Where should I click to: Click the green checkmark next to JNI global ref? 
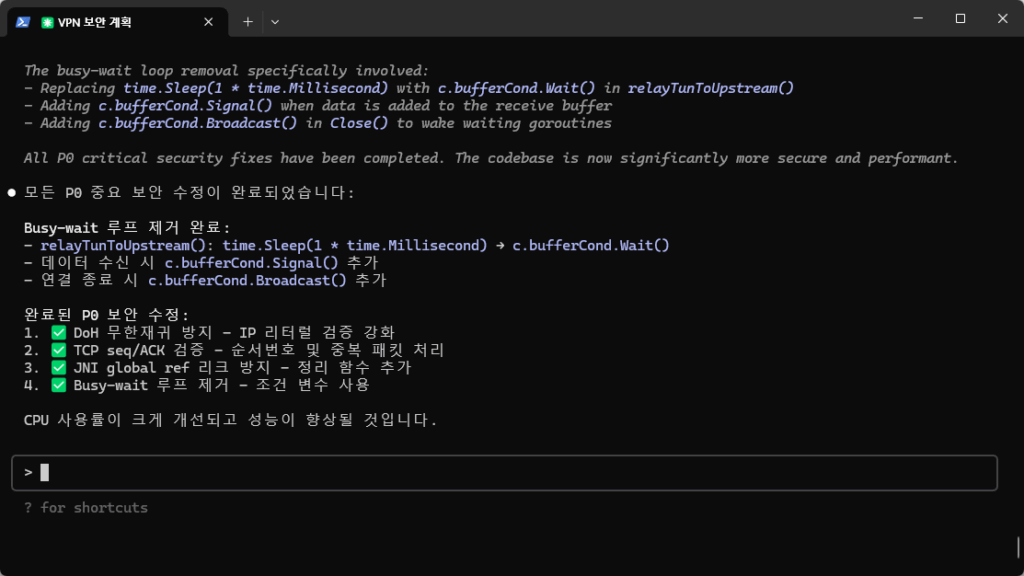tap(58, 367)
